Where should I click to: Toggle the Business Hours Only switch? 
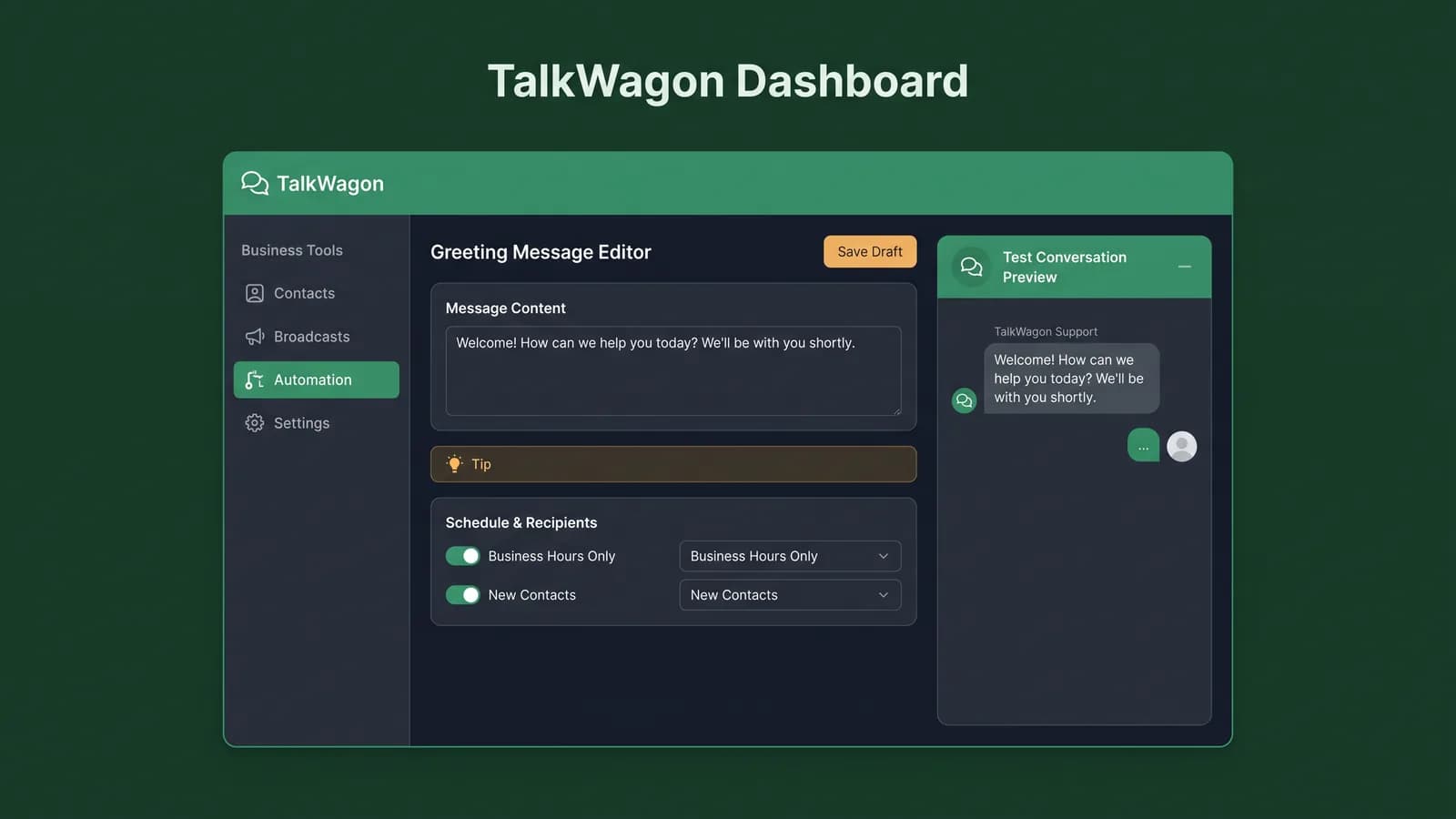(x=462, y=556)
